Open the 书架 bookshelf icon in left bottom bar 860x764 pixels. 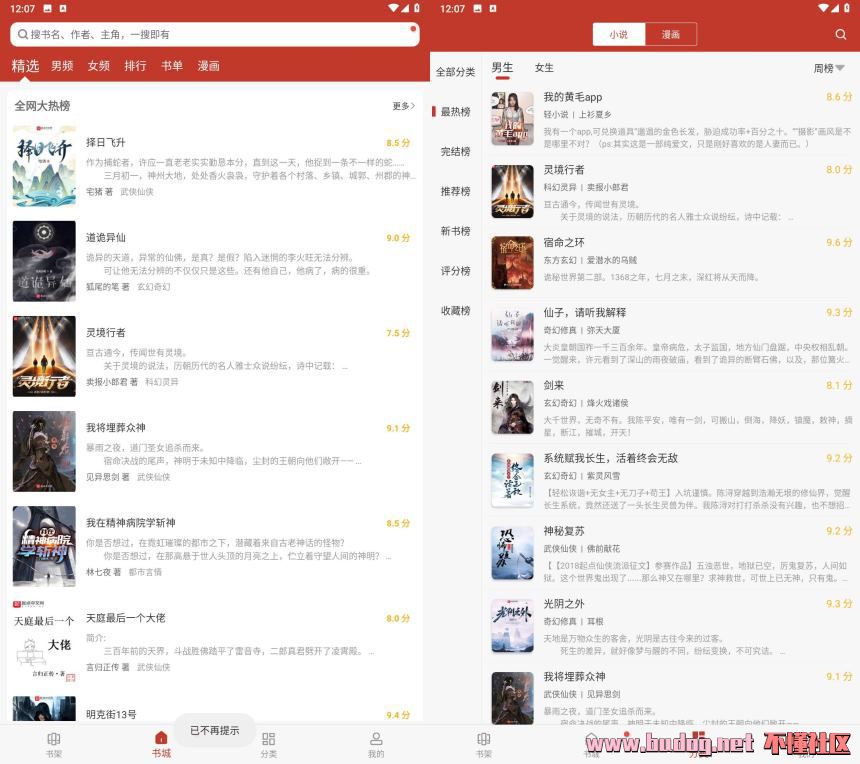click(54, 739)
